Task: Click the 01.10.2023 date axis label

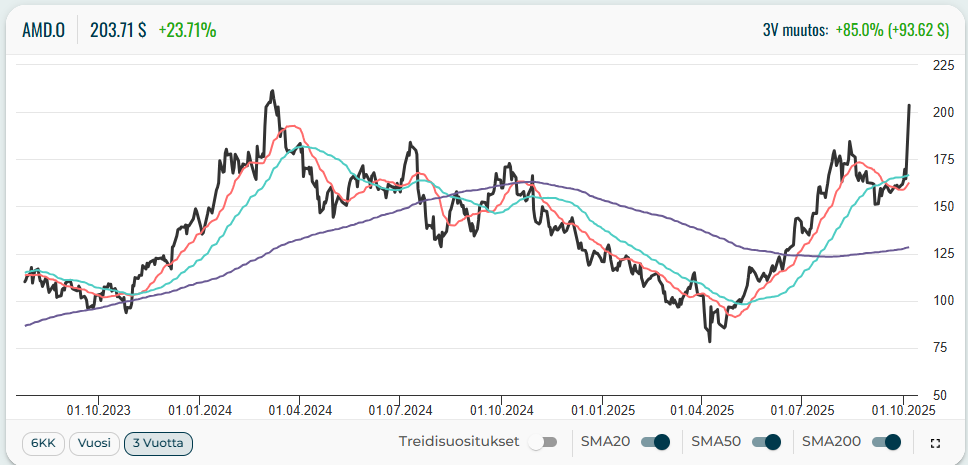Action: click(x=98, y=409)
